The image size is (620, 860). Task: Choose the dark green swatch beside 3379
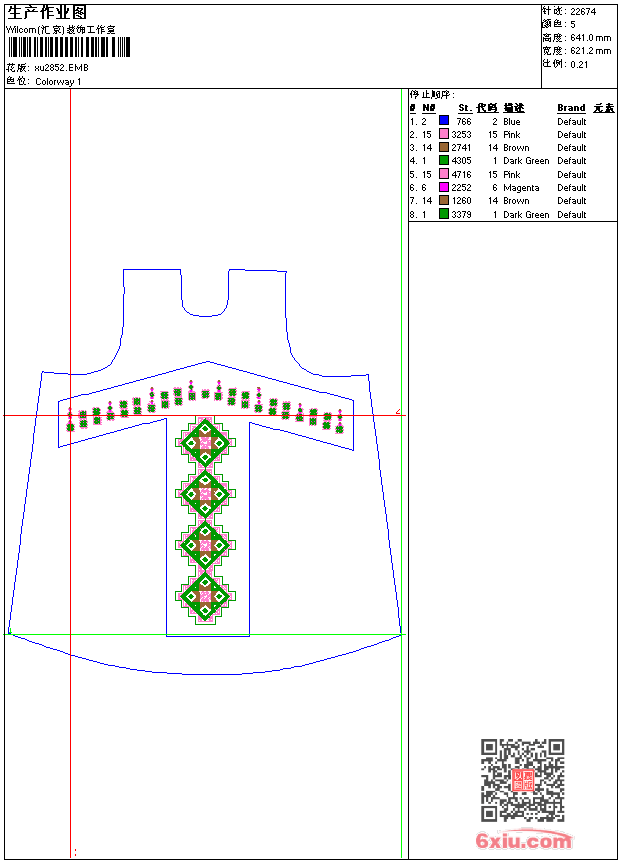[444, 214]
